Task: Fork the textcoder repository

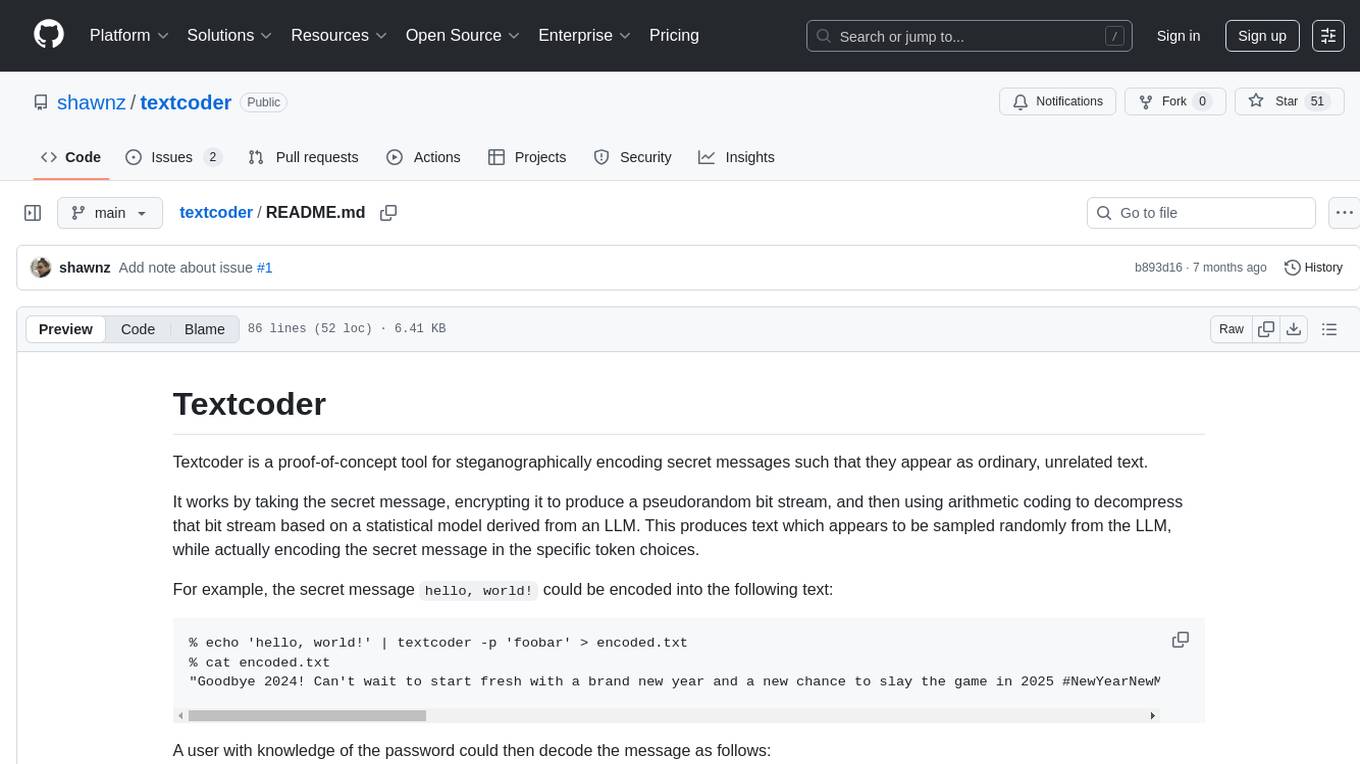Action: [1175, 101]
